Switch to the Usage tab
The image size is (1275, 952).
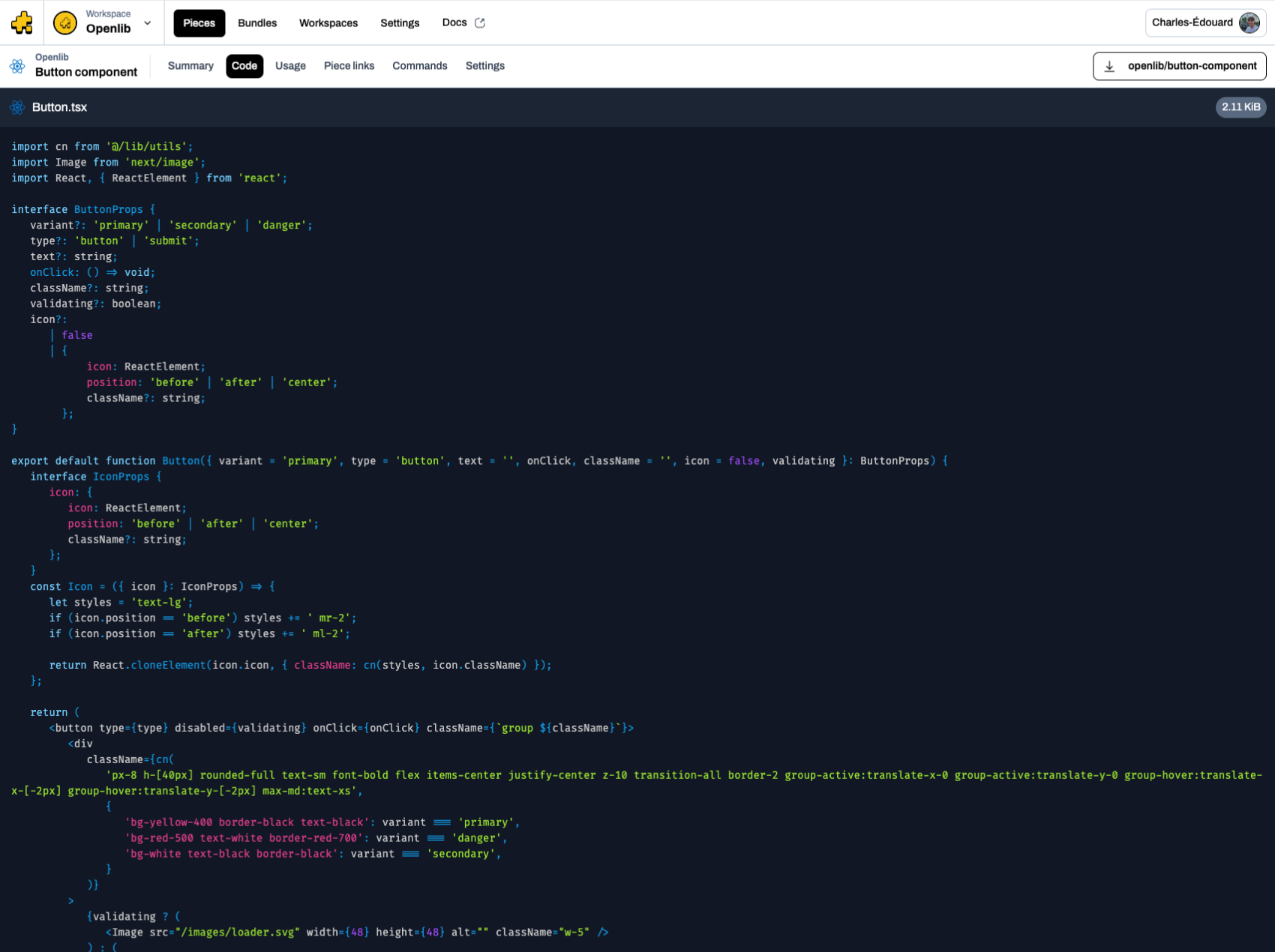pyautogui.click(x=290, y=66)
